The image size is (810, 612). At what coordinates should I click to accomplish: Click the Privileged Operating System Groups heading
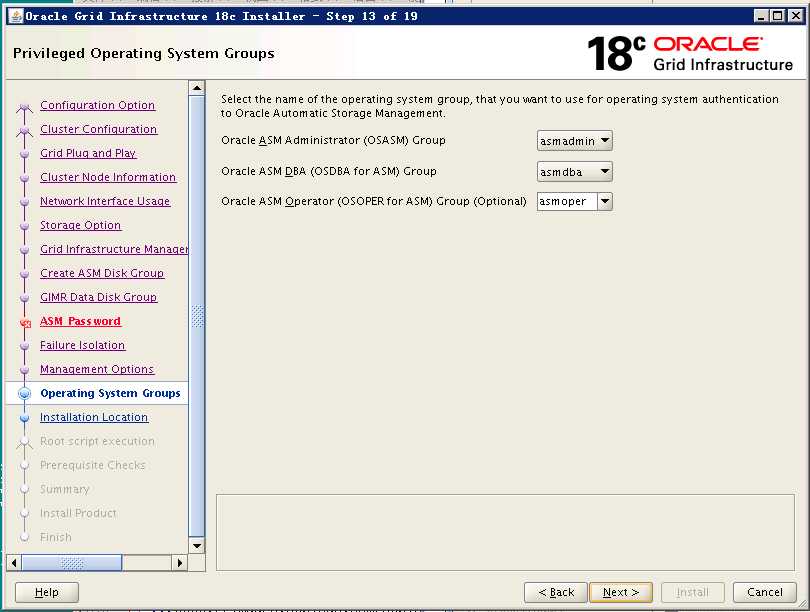(144, 53)
